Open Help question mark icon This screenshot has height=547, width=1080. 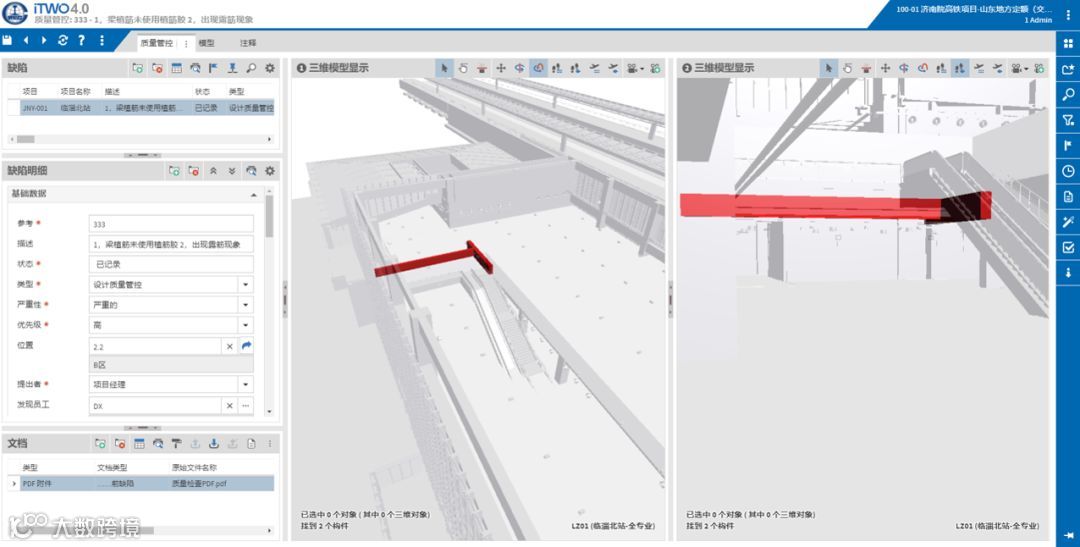click(x=81, y=41)
